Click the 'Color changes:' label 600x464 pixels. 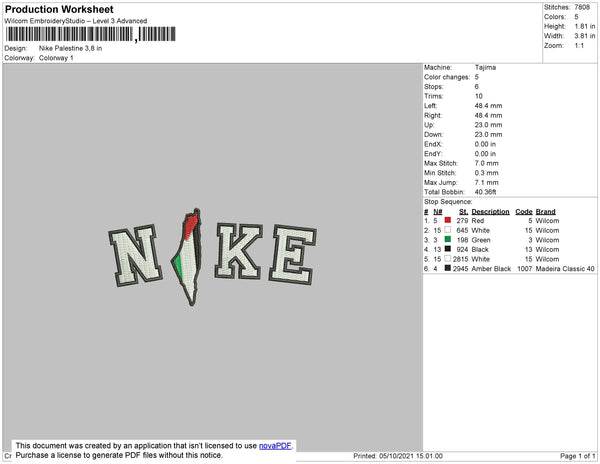coord(447,77)
